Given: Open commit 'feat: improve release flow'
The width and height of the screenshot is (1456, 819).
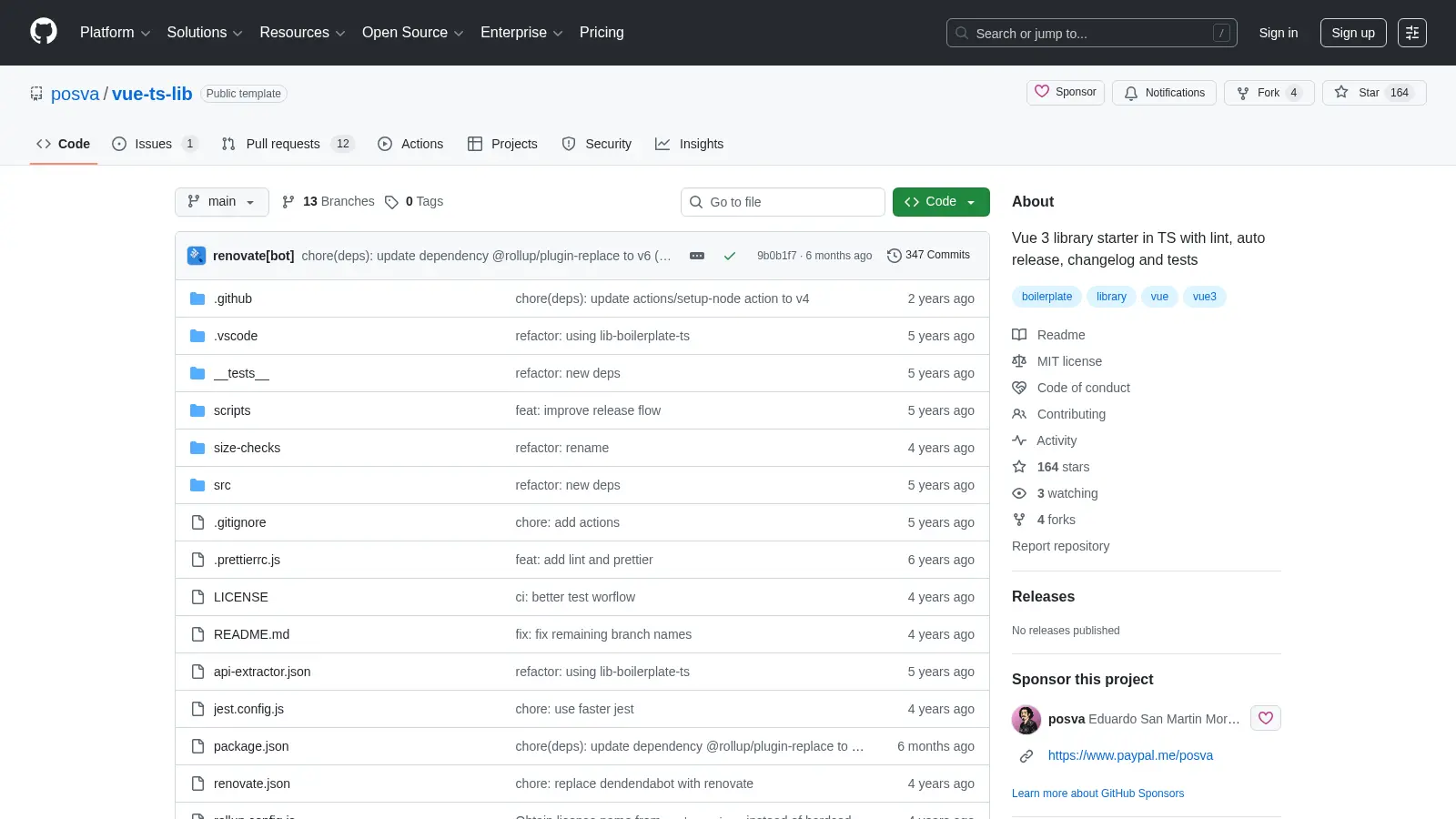Looking at the screenshot, I should (x=588, y=410).
